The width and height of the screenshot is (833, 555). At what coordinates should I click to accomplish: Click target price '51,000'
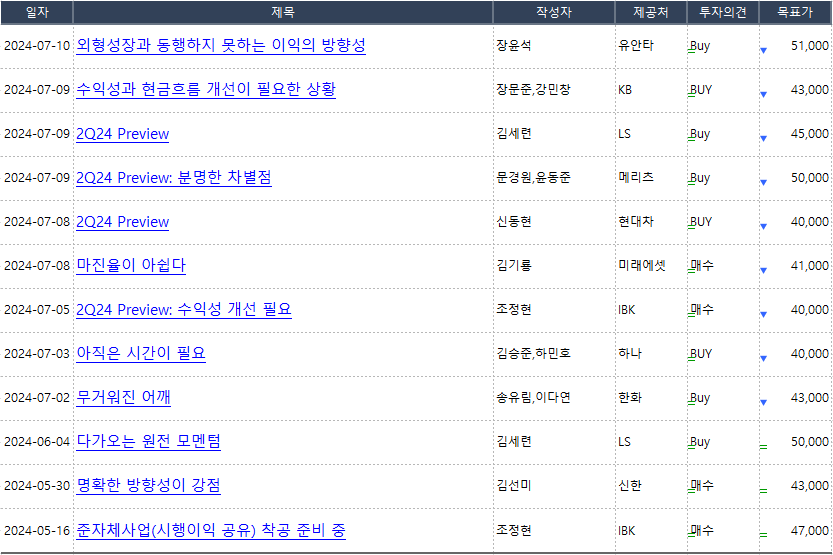[810, 46]
